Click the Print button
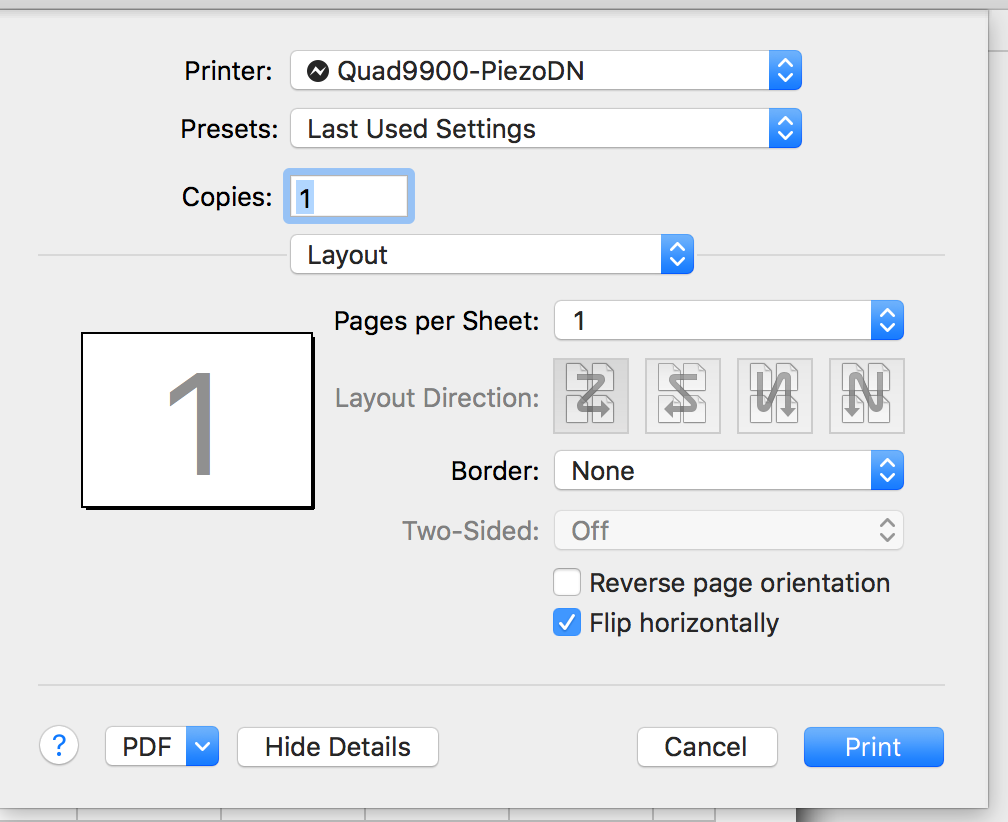Image resolution: width=1008 pixels, height=822 pixels. click(x=873, y=747)
